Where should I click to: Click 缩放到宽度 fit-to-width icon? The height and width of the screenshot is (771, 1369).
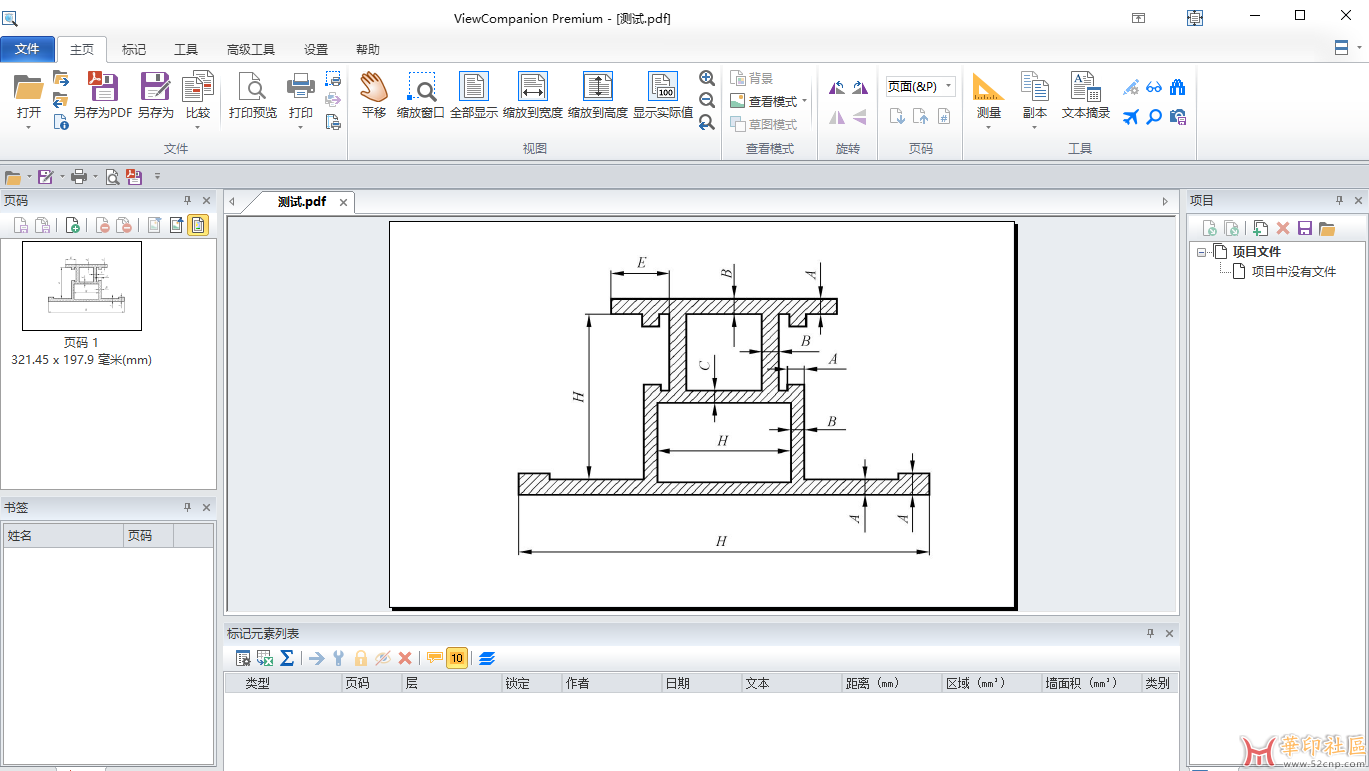click(533, 87)
